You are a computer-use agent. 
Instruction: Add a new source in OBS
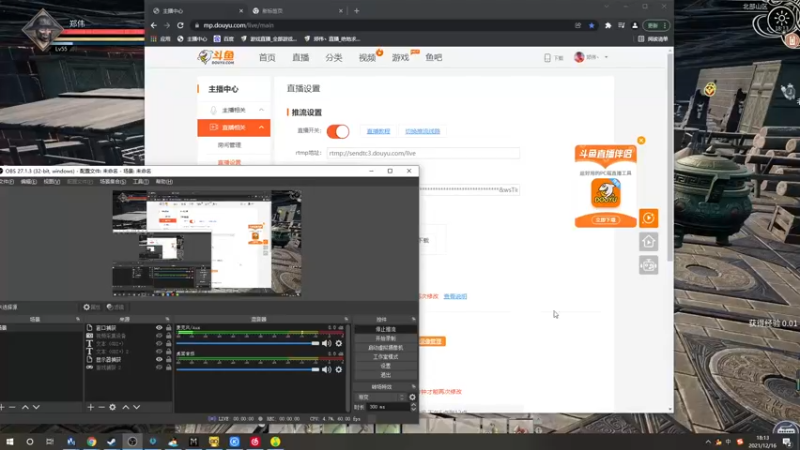pos(90,407)
